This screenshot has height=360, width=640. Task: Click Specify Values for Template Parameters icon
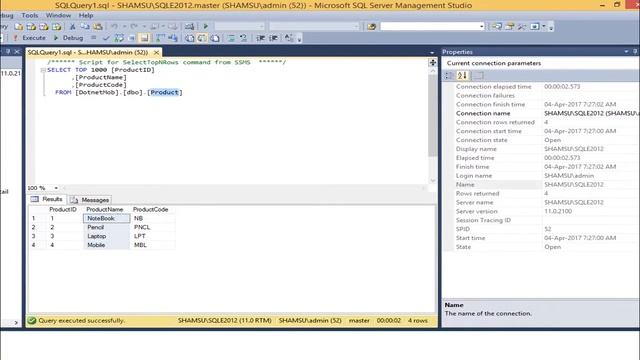[289, 38]
